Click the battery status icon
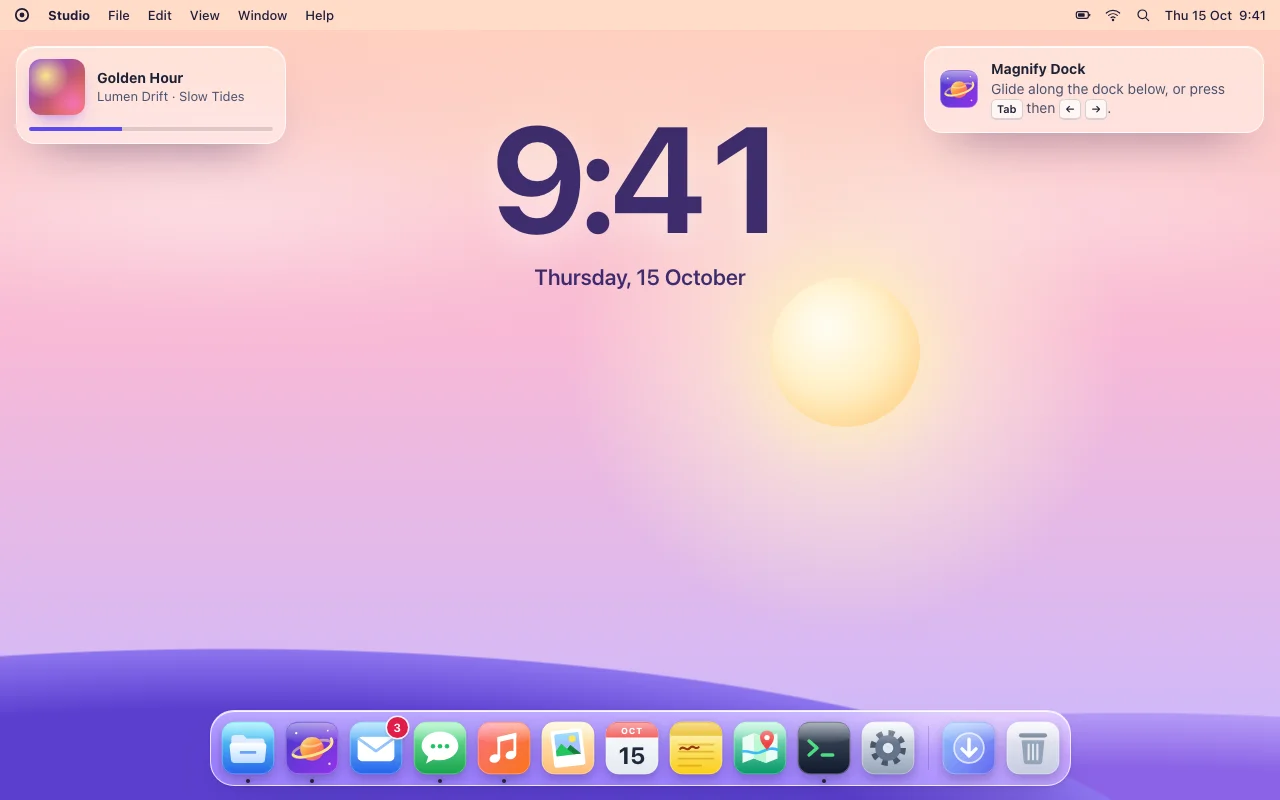 tap(1083, 15)
